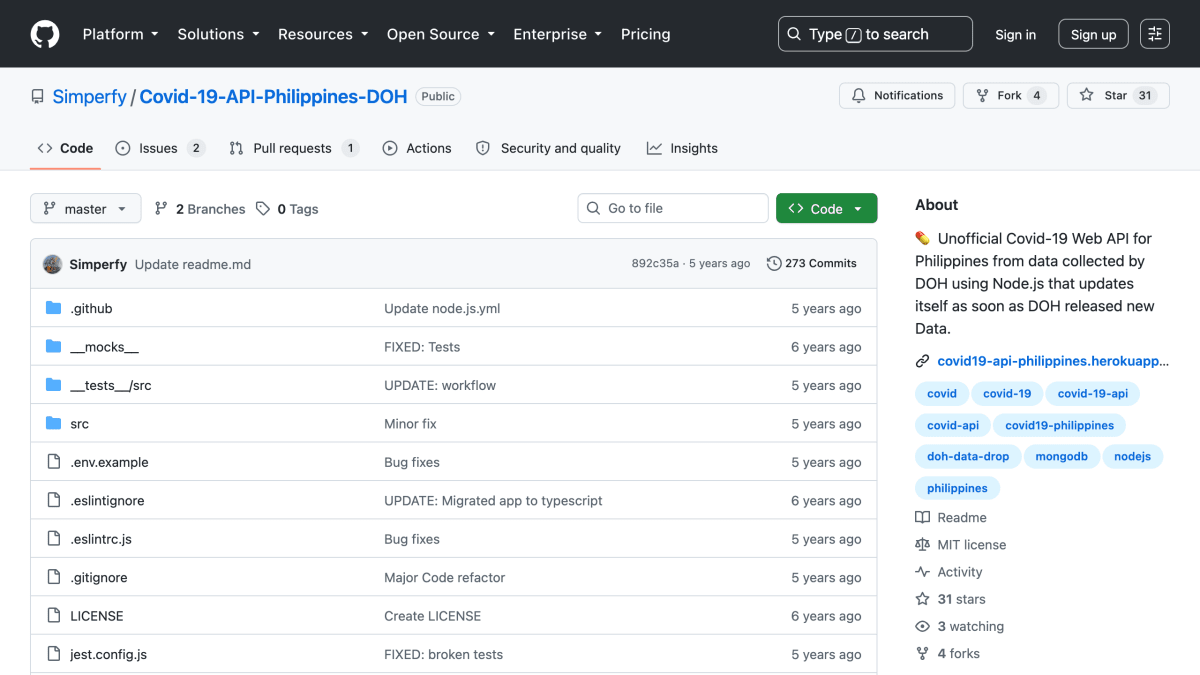
Task: Click the star count 31 badge
Action: coord(1145,96)
